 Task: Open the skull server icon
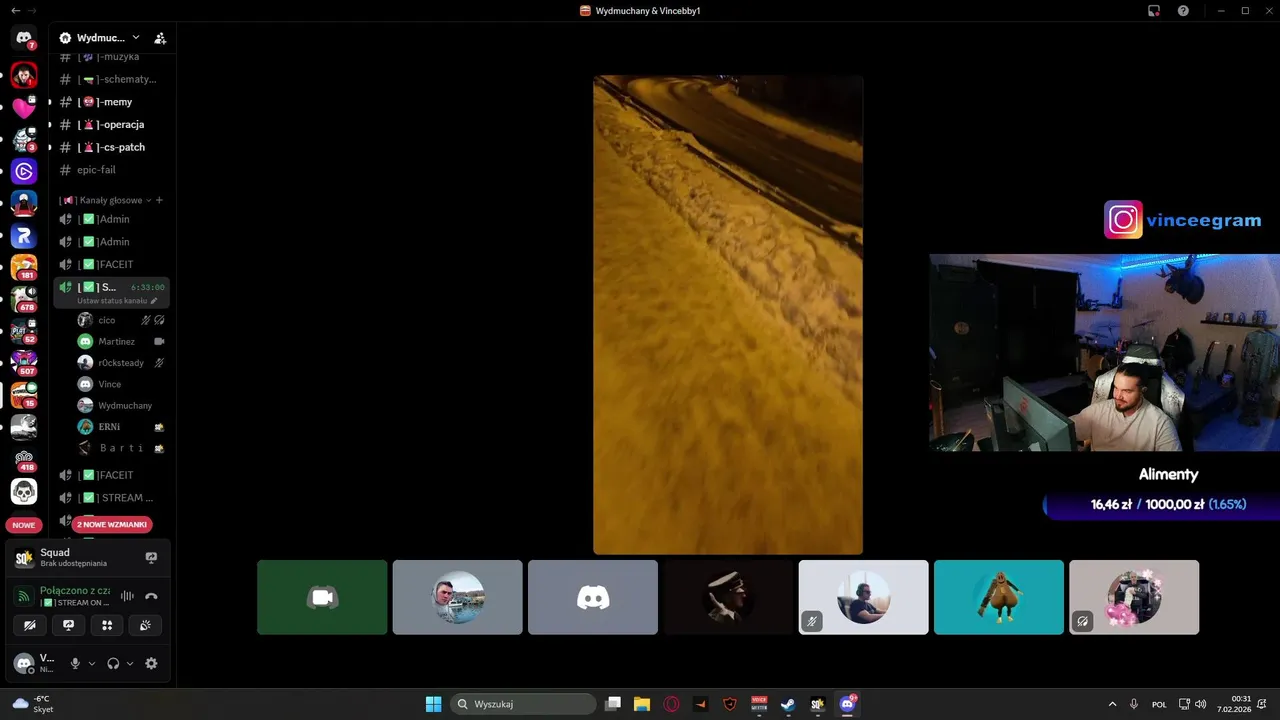24,491
